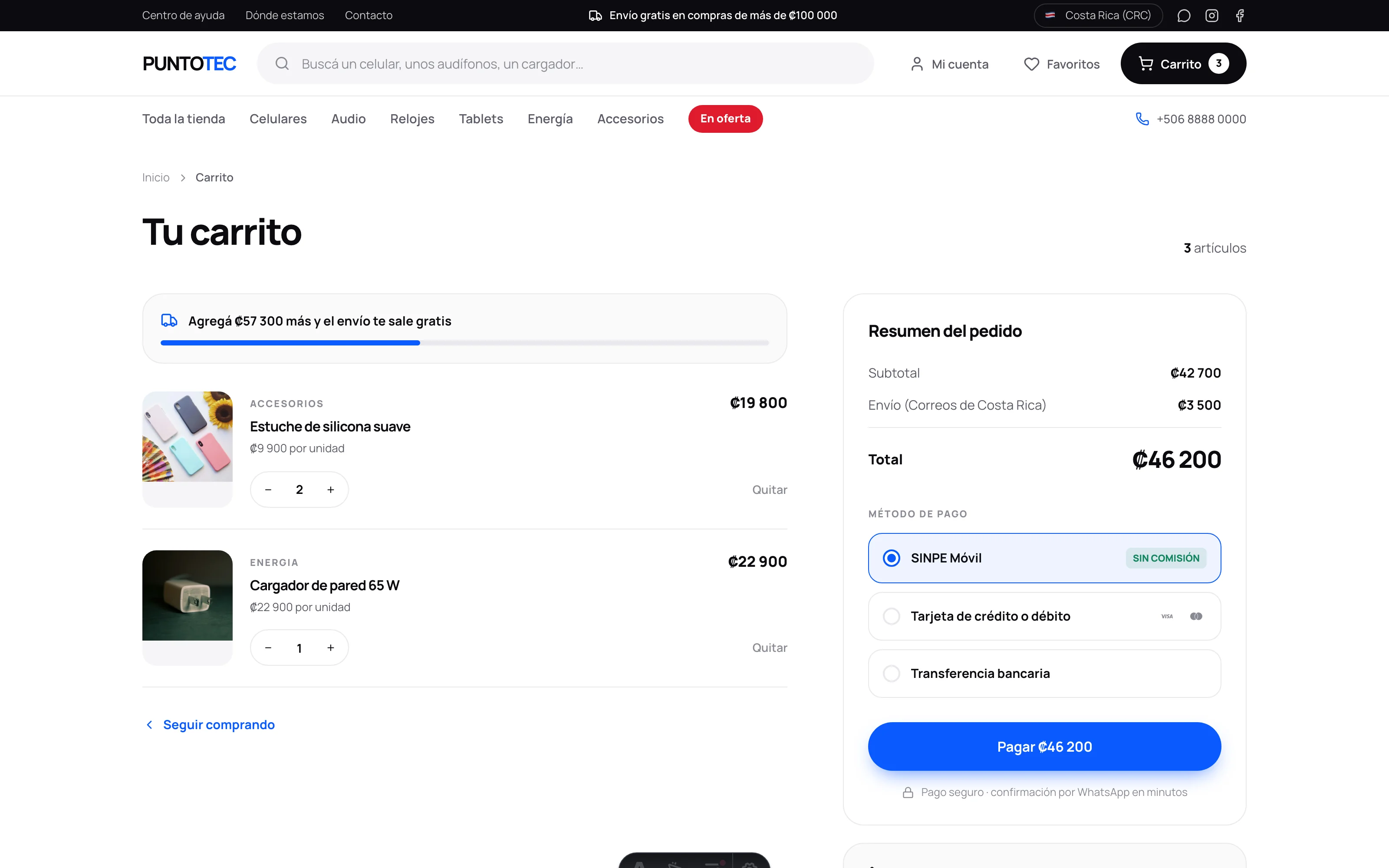
Task: Open Favoritos
Action: [1062, 64]
